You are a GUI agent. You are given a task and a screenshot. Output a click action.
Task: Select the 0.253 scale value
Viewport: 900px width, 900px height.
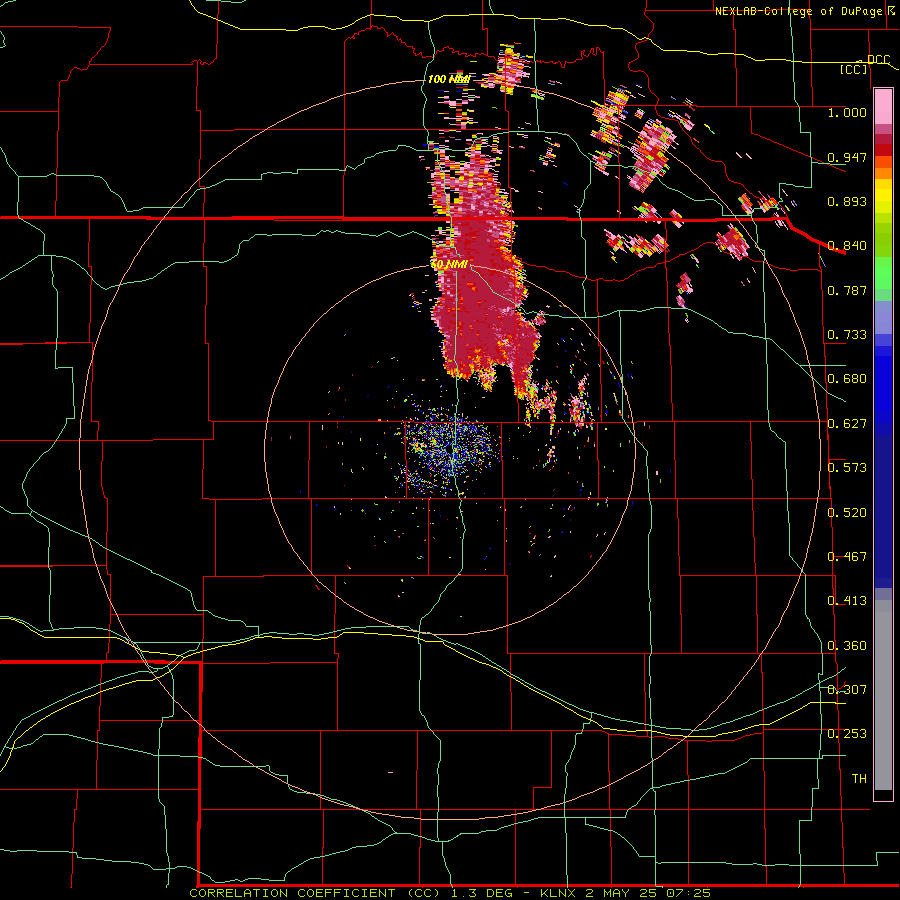point(847,734)
